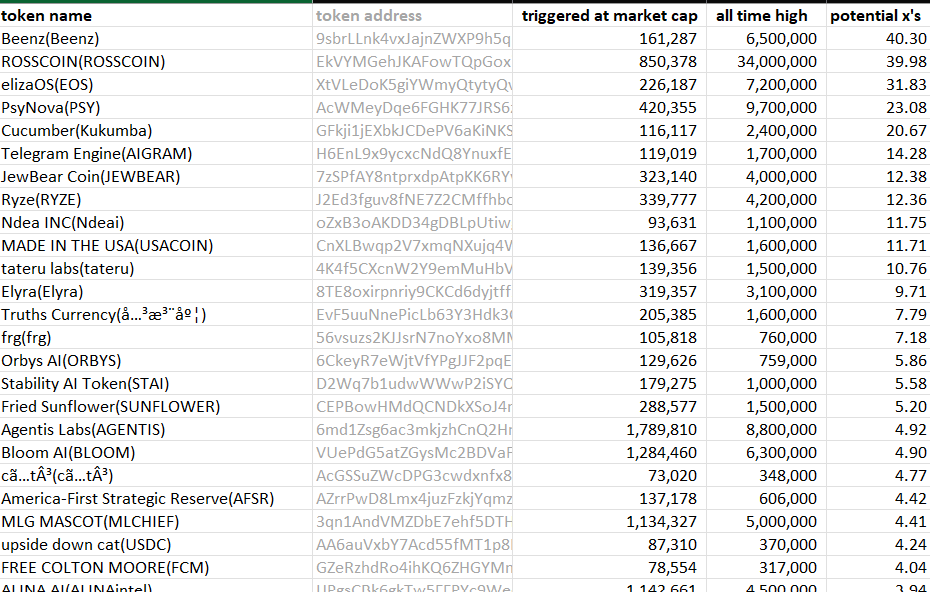Select the Ryze(RYZE) cell
Viewport: 930px width, 592px height.
pyautogui.click(x=156, y=200)
